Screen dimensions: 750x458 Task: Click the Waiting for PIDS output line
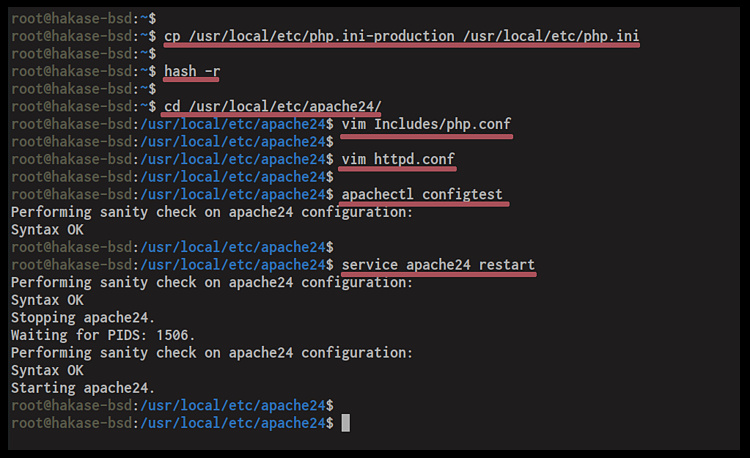(x=102, y=335)
